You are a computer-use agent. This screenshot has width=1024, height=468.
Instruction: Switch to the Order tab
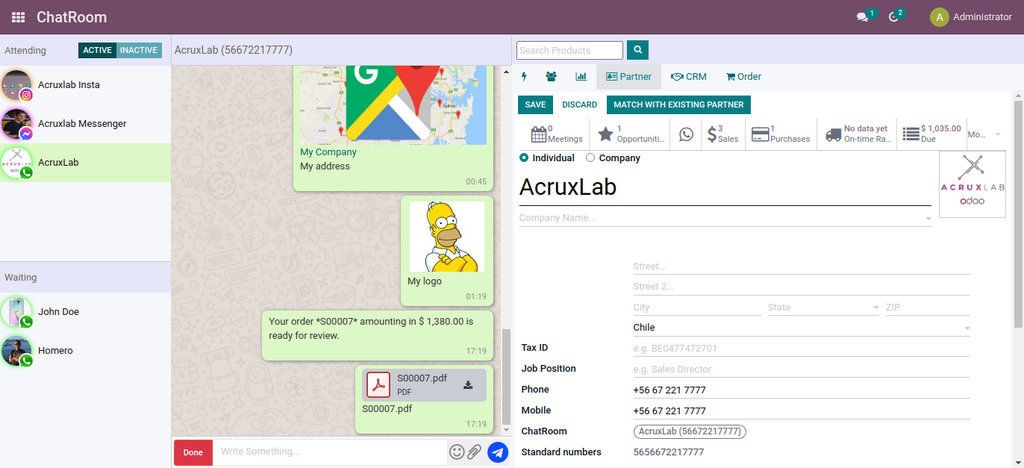[743, 76]
